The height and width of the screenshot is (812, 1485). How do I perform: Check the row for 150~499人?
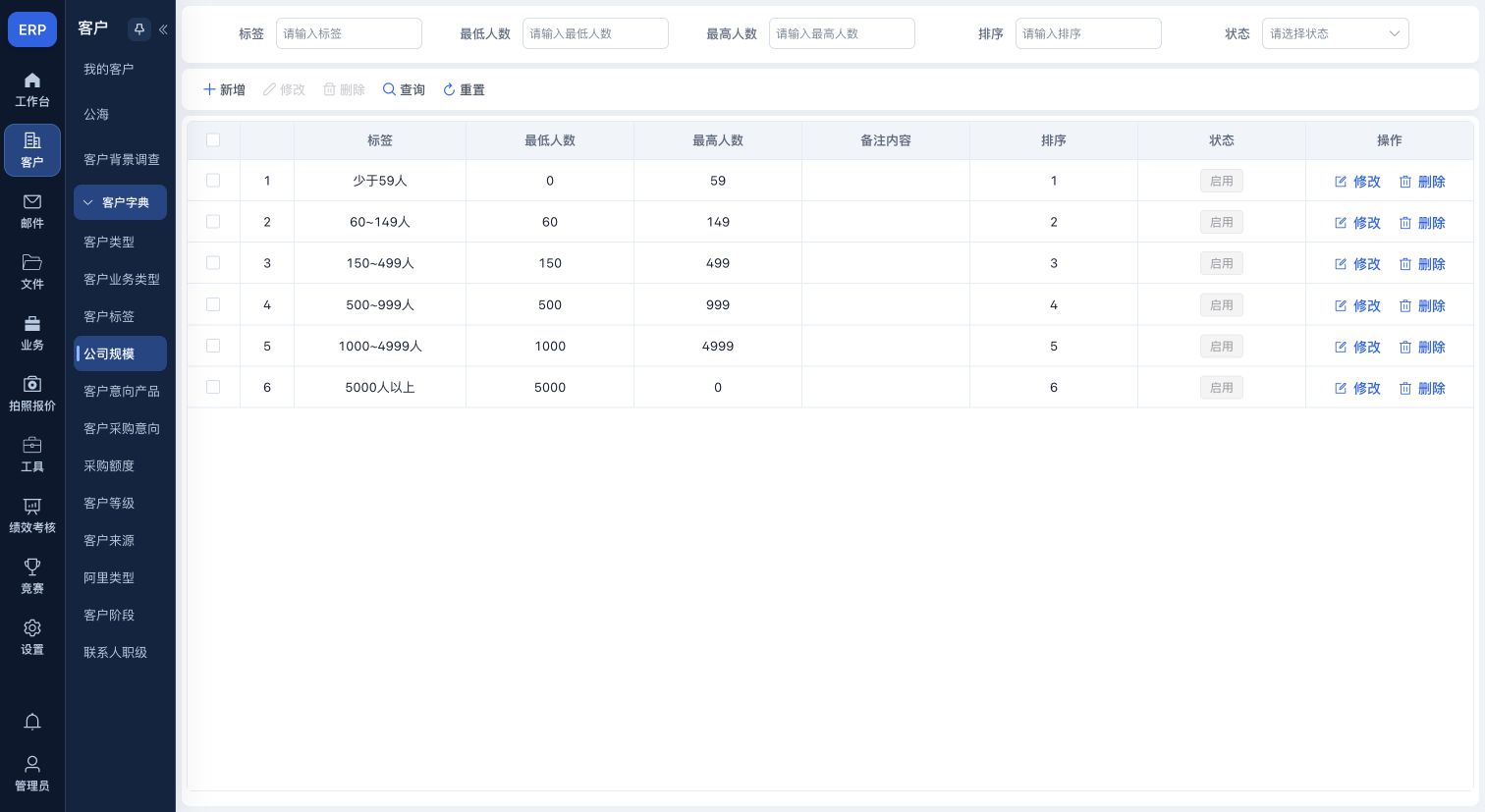pos(213,263)
